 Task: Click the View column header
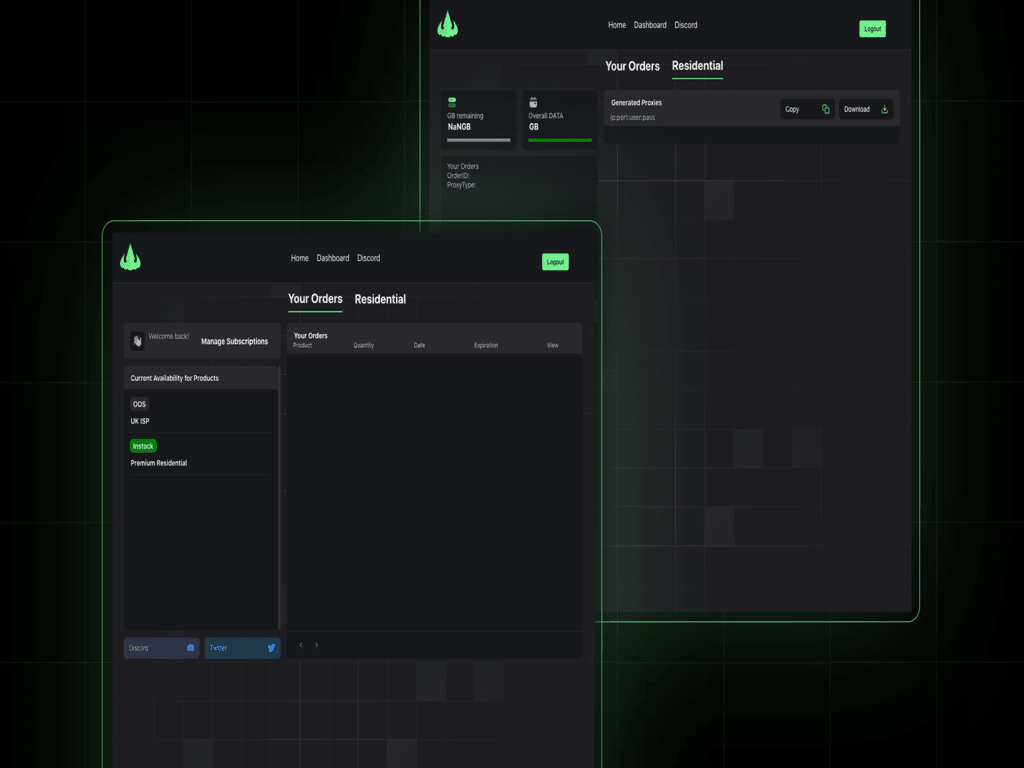click(x=552, y=345)
